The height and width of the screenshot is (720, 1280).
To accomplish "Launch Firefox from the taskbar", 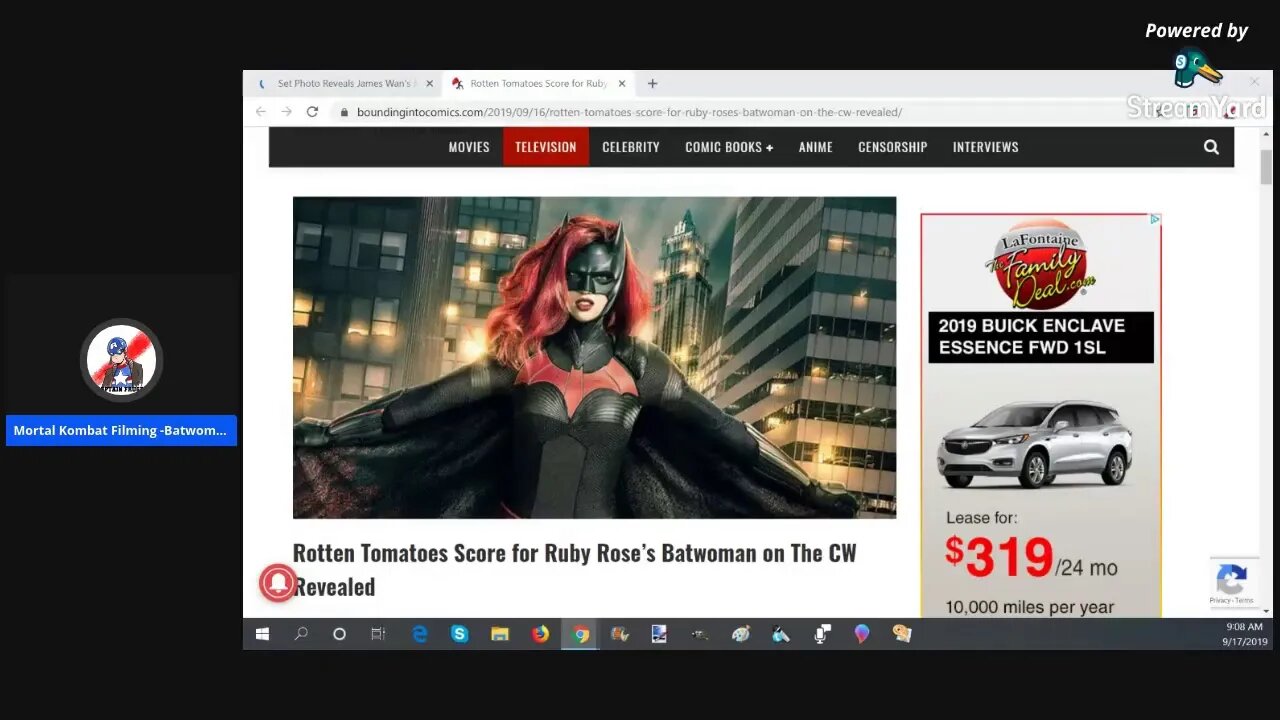I will pyautogui.click(x=540, y=634).
